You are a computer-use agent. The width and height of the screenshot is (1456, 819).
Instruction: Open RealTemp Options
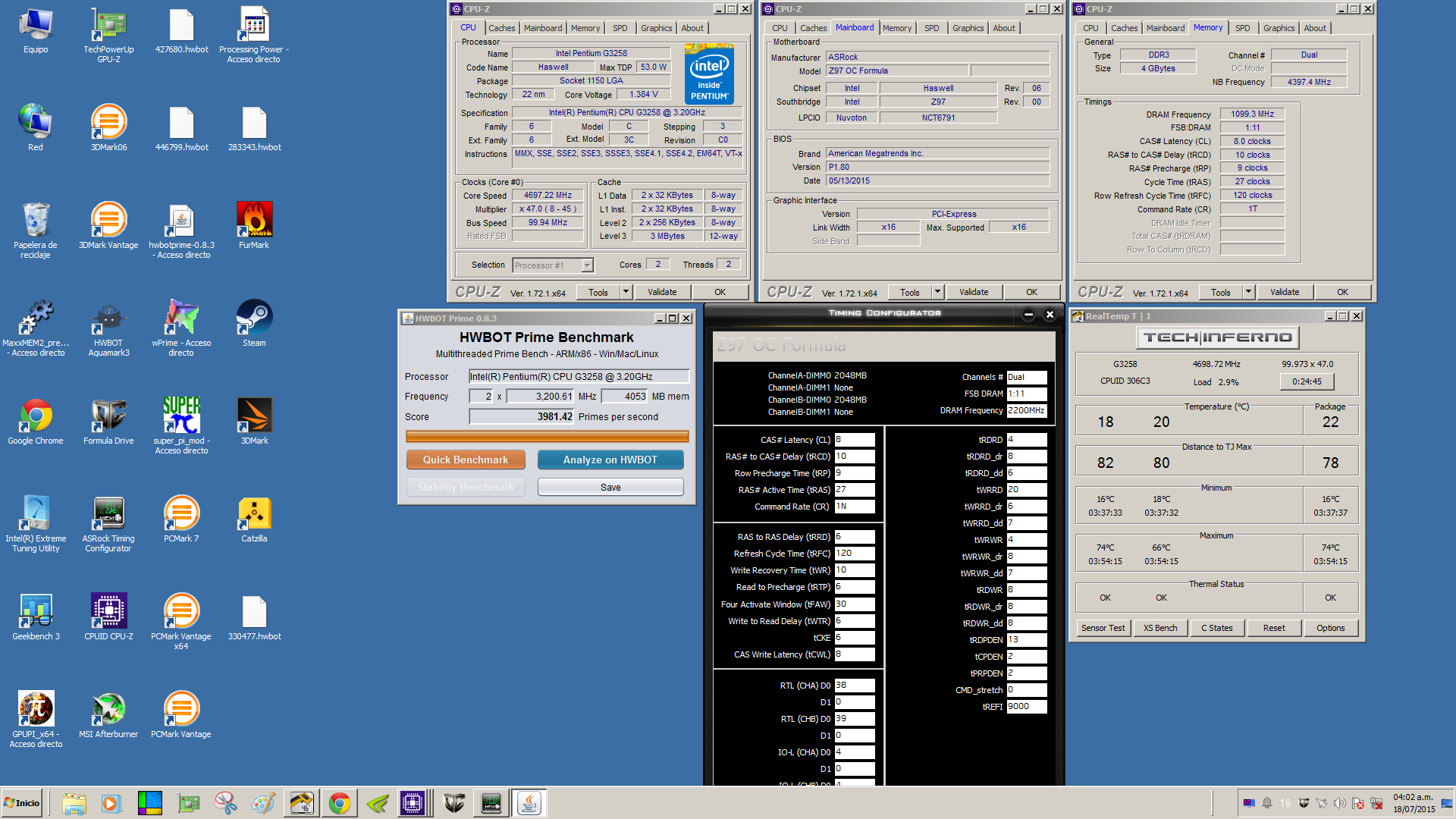tap(1331, 628)
